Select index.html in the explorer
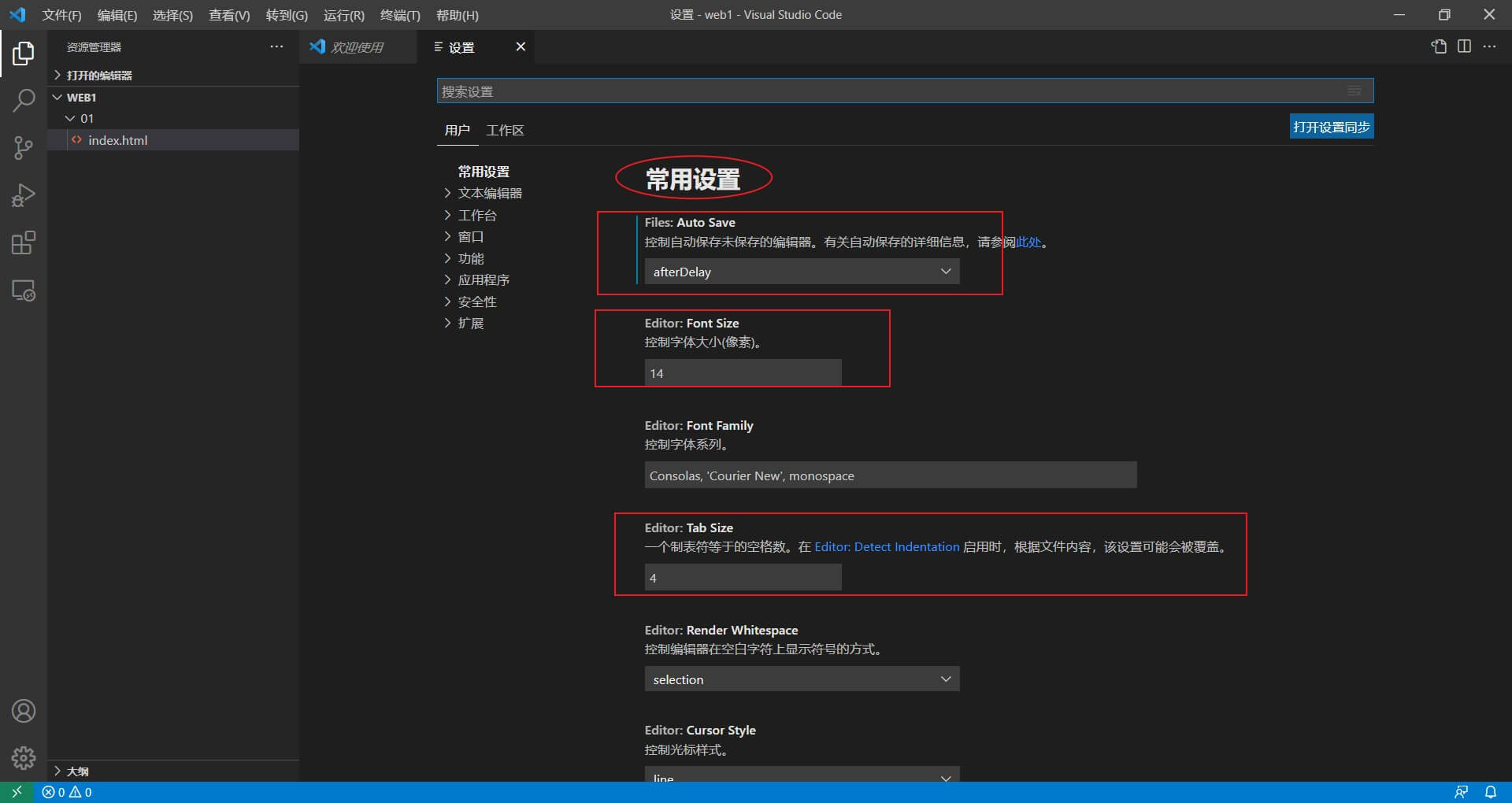The width and height of the screenshot is (1512, 803). pyautogui.click(x=173, y=140)
